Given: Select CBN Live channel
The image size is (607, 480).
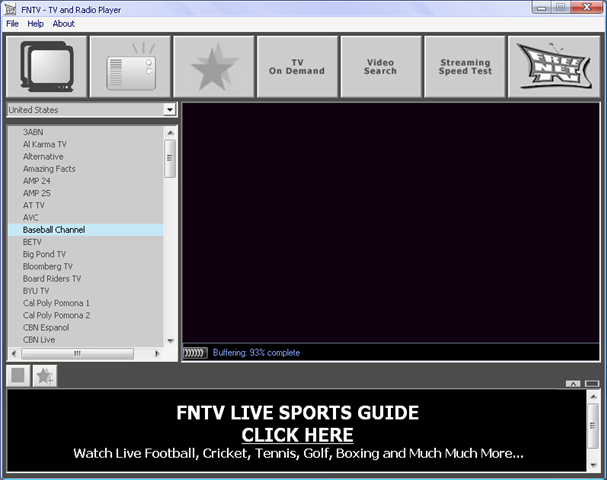Looking at the screenshot, I should (x=86, y=339).
